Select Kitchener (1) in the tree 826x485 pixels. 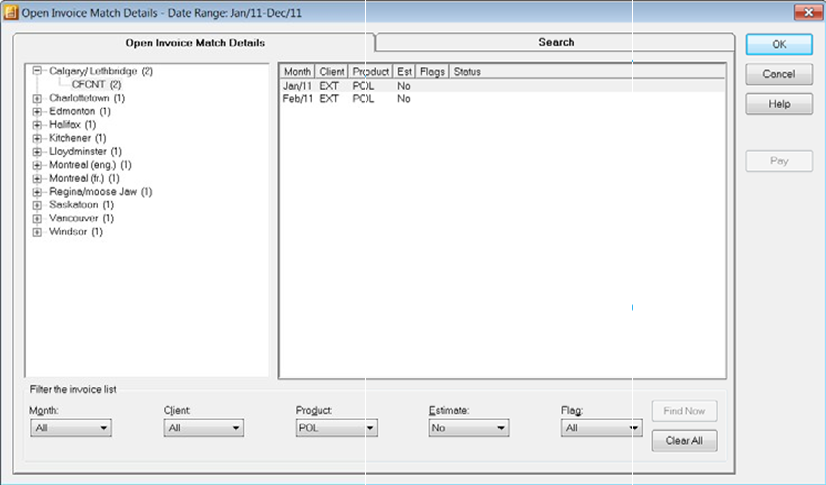(x=77, y=138)
